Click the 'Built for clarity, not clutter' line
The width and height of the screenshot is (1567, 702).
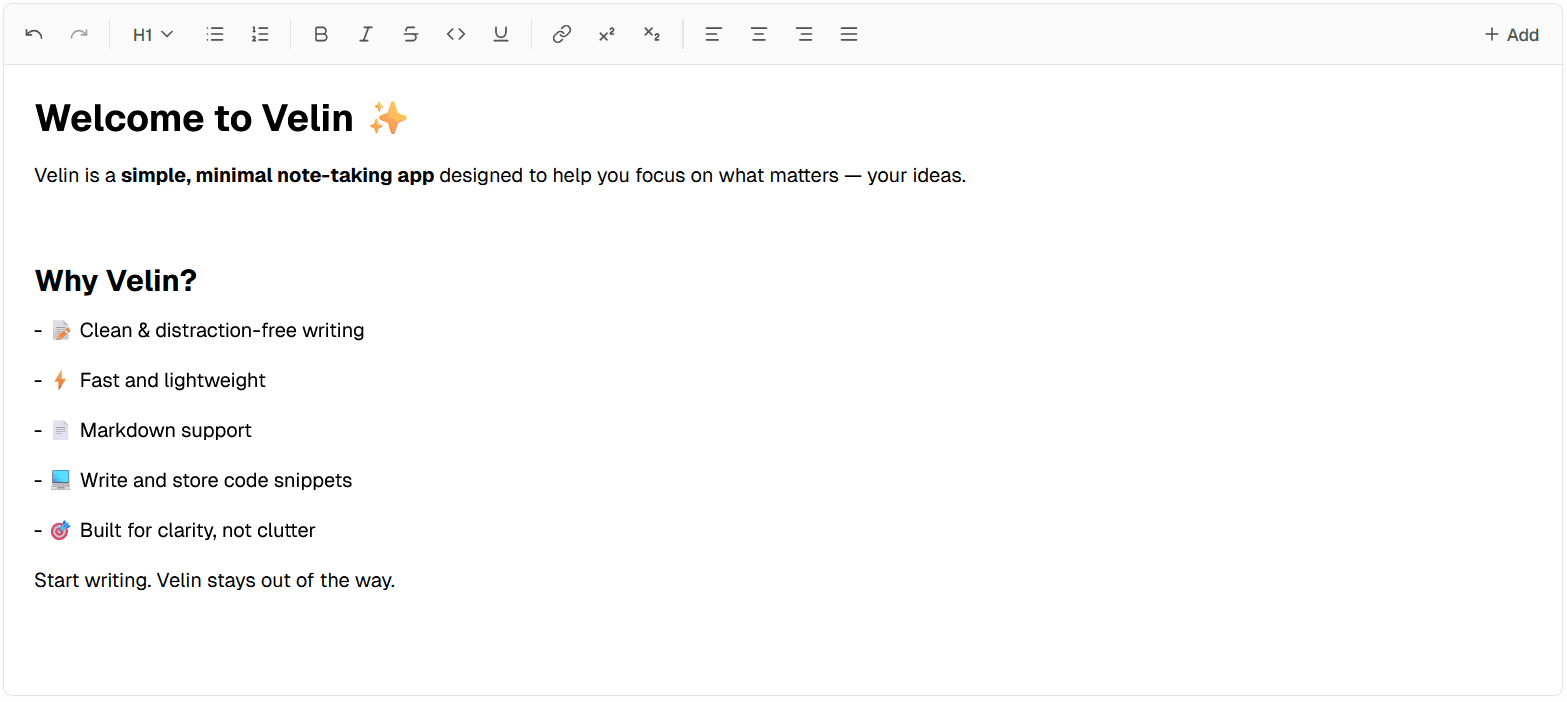pos(175,530)
